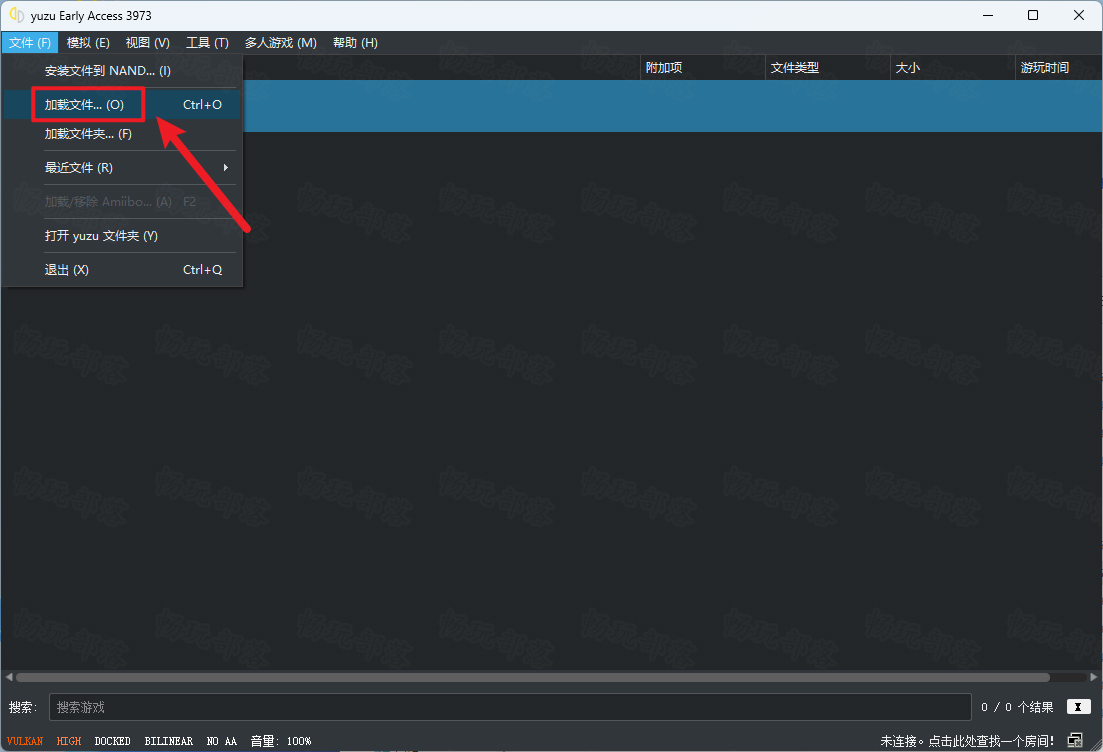Sort game list by 大小 column
1103x752 pixels.
(x=952, y=68)
